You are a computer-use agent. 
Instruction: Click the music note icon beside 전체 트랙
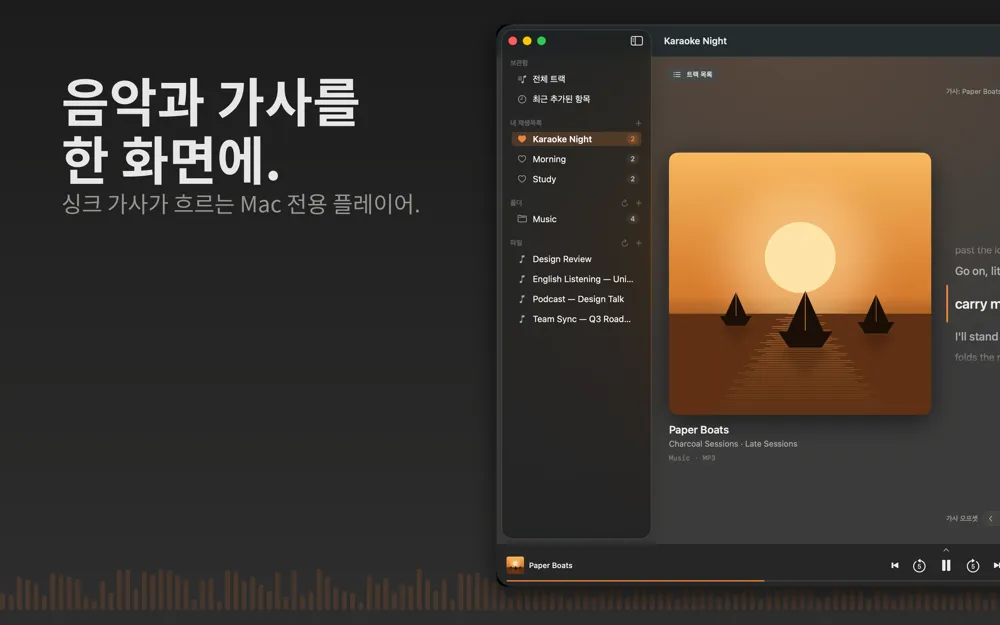pyautogui.click(x=522, y=79)
